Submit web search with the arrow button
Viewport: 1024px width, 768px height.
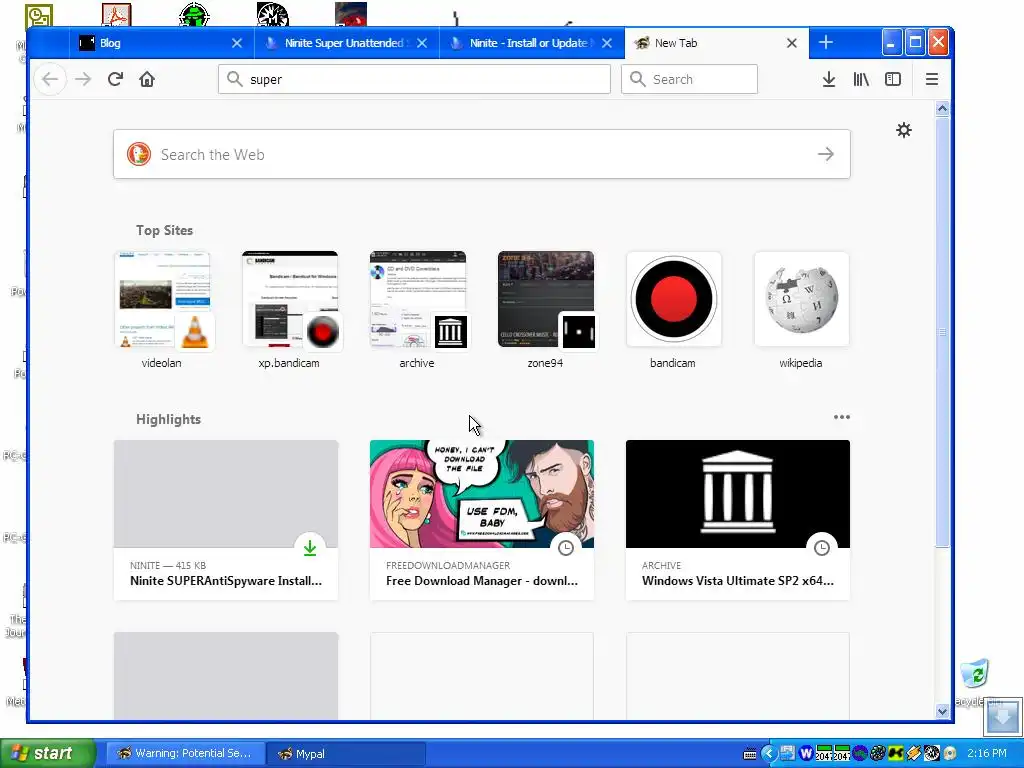coord(825,154)
